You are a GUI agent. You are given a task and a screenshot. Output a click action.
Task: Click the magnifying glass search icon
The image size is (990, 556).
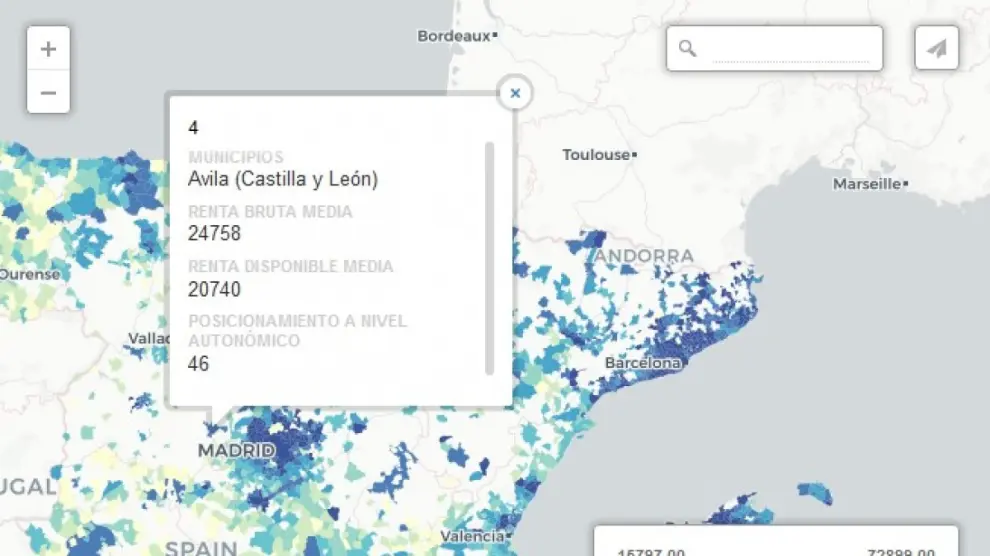(687, 48)
